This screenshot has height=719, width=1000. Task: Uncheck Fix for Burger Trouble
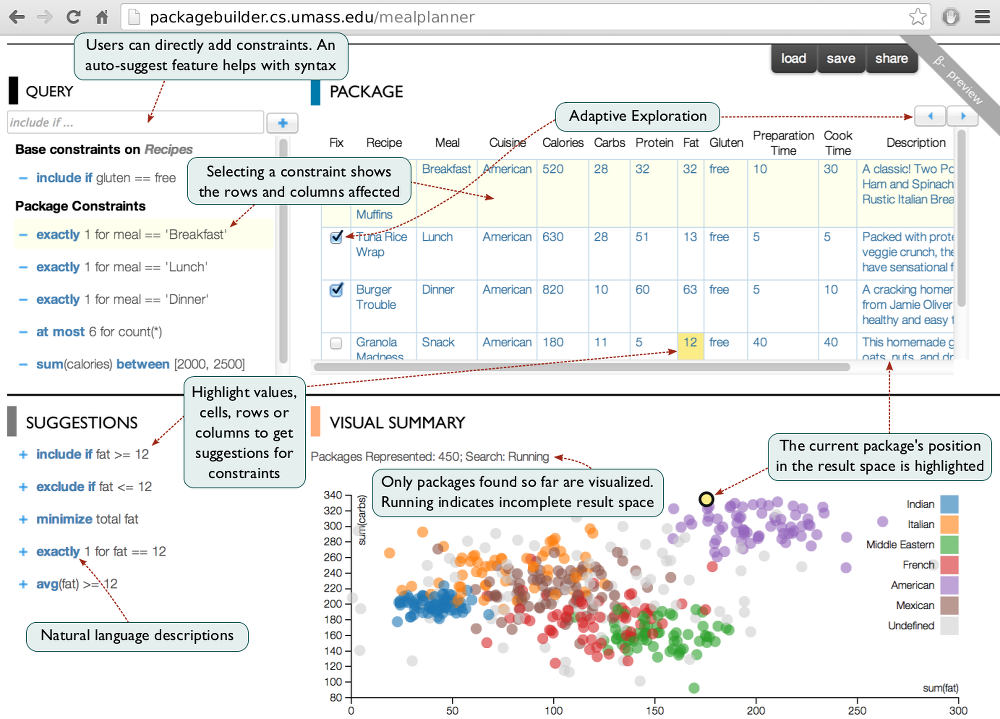[336, 290]
